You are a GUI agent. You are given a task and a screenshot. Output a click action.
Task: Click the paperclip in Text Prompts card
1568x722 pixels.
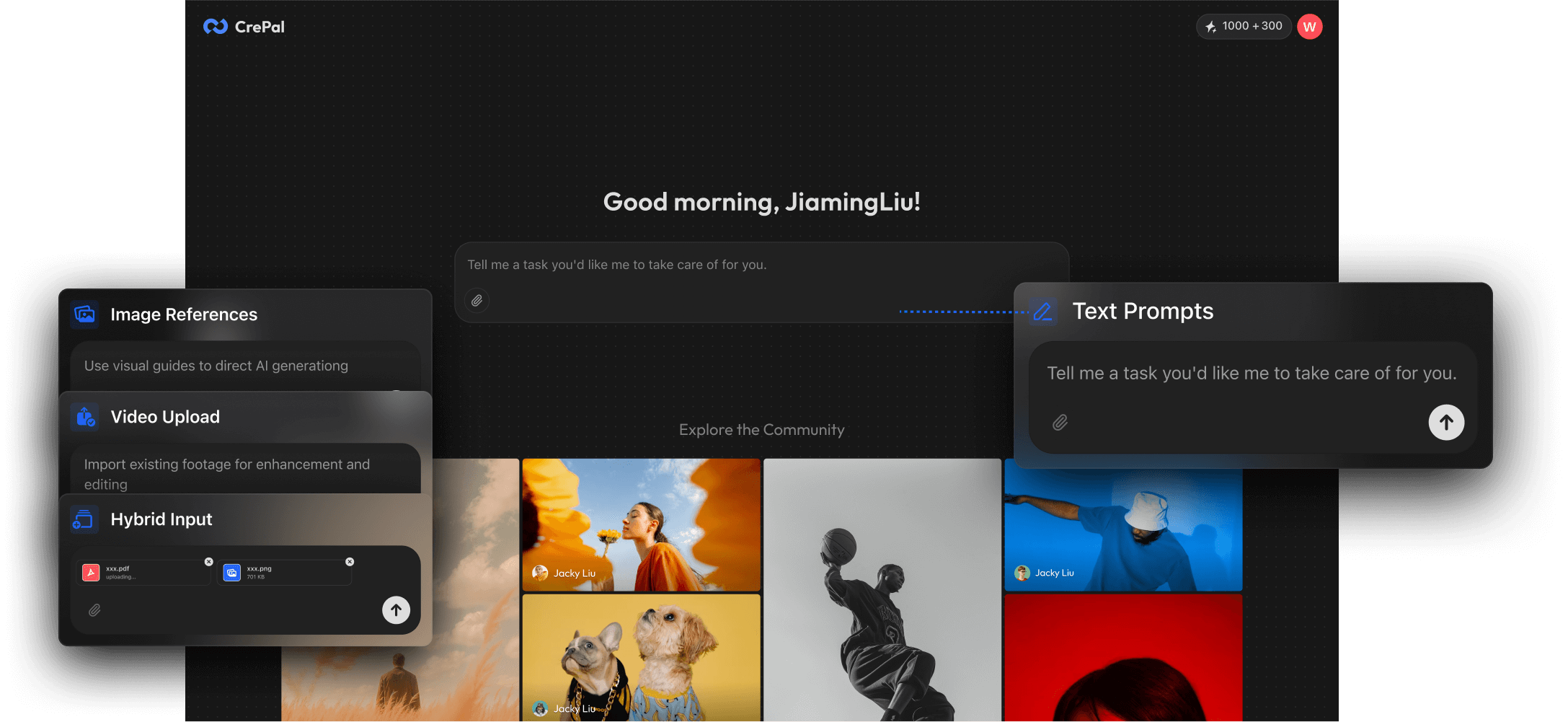click(x=1060, y=423)
